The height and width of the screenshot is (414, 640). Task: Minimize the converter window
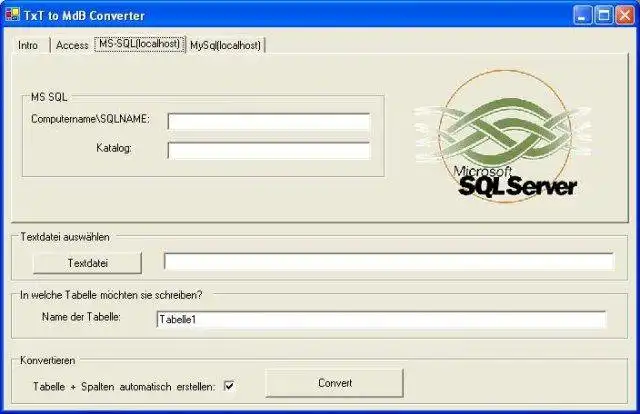click(582, 16)
